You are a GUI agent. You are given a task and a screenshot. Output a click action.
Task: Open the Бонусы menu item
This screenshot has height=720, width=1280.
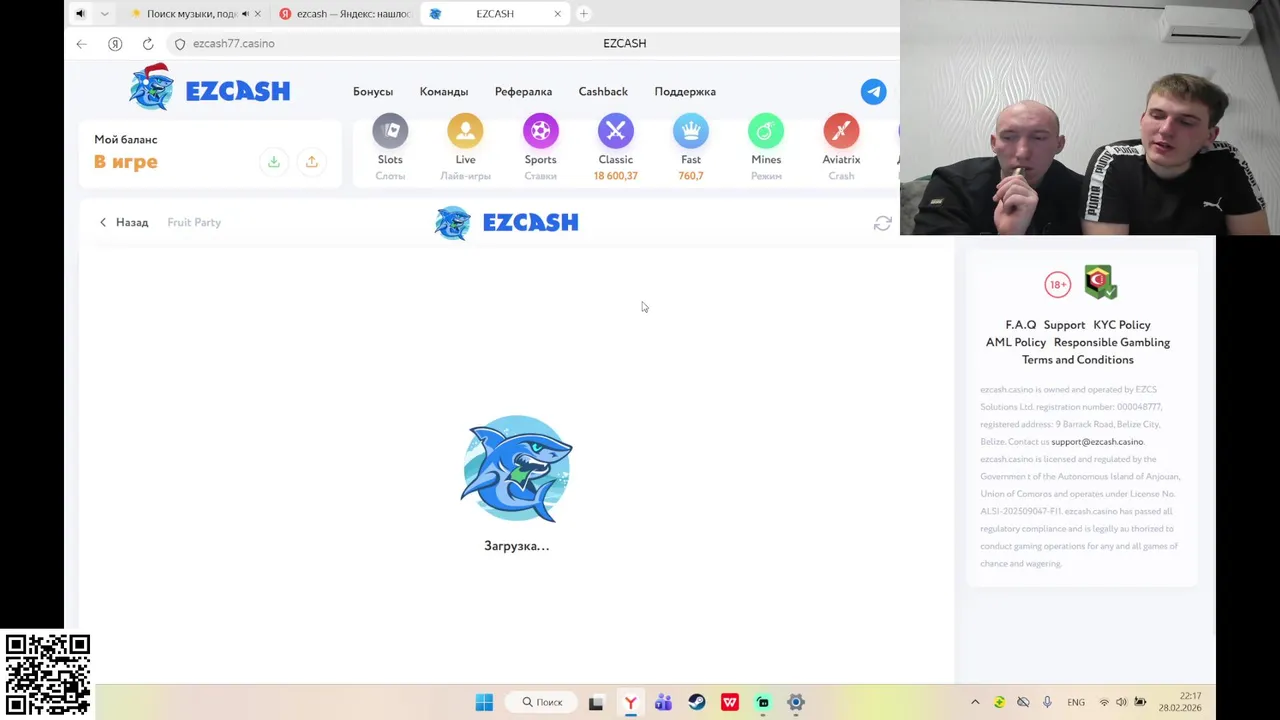pyautogui.click(x=373, y=92)
